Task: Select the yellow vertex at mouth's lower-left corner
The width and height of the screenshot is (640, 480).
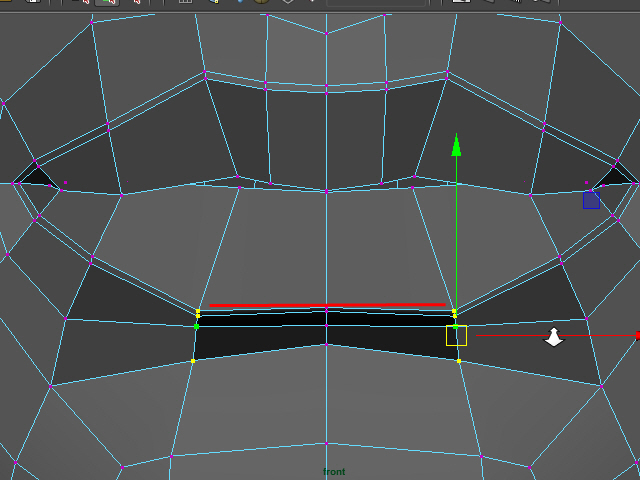Action: click(193, 361)
